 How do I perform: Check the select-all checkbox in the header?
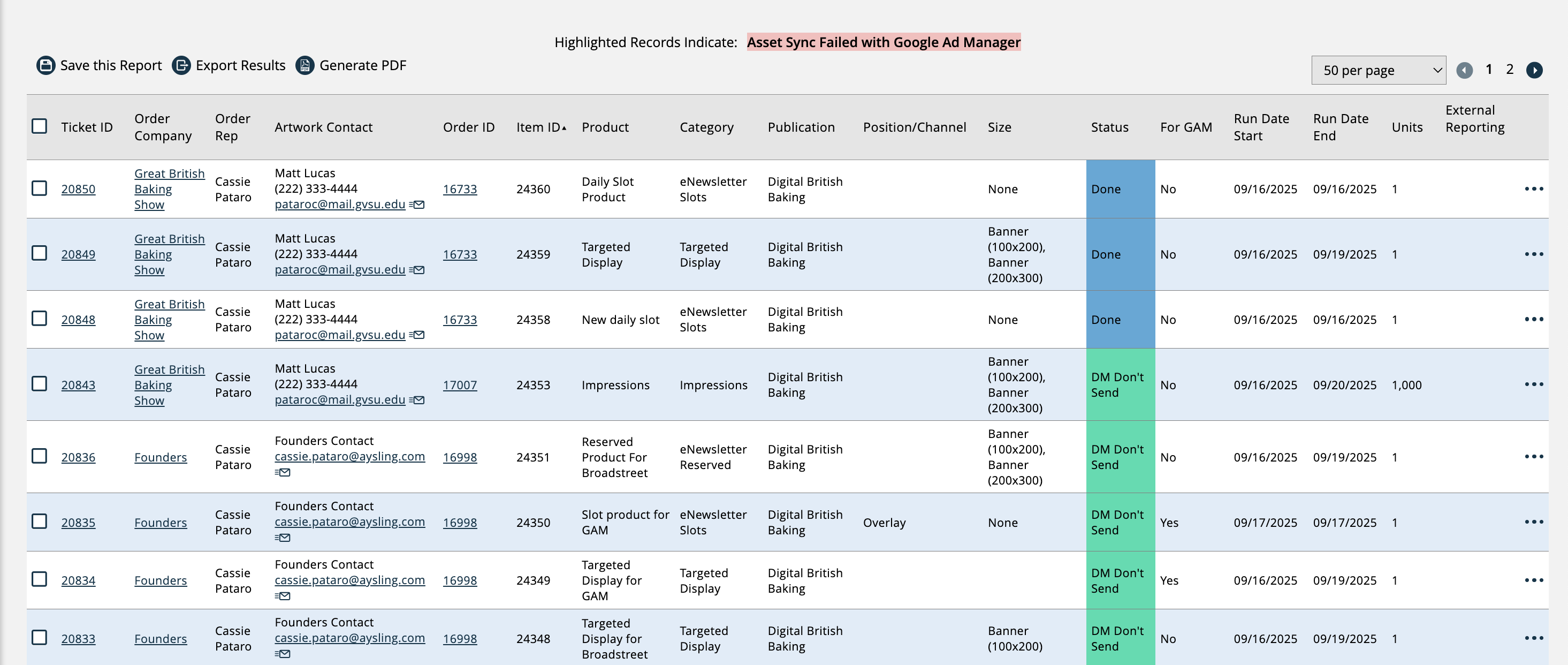pos(40,126)
